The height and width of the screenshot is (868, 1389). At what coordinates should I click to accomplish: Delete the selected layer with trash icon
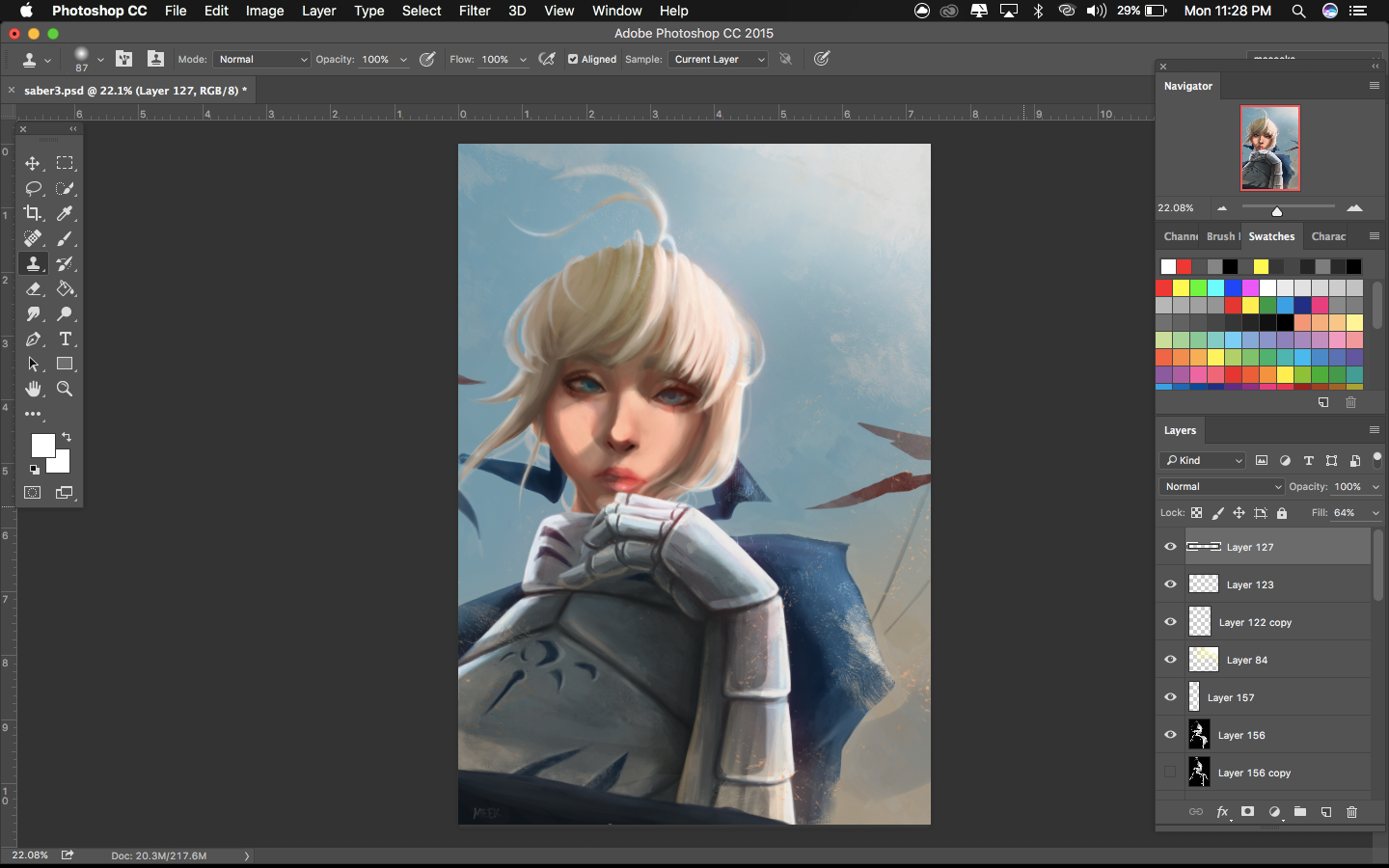[1351, 812]
